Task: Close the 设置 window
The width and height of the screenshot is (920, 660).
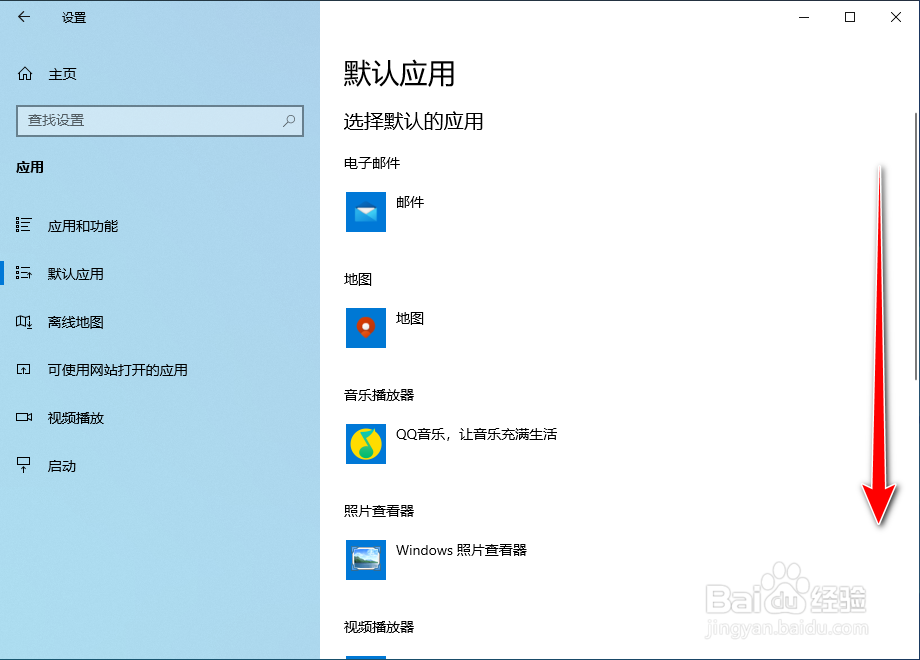Action: (x=895, y=17)
